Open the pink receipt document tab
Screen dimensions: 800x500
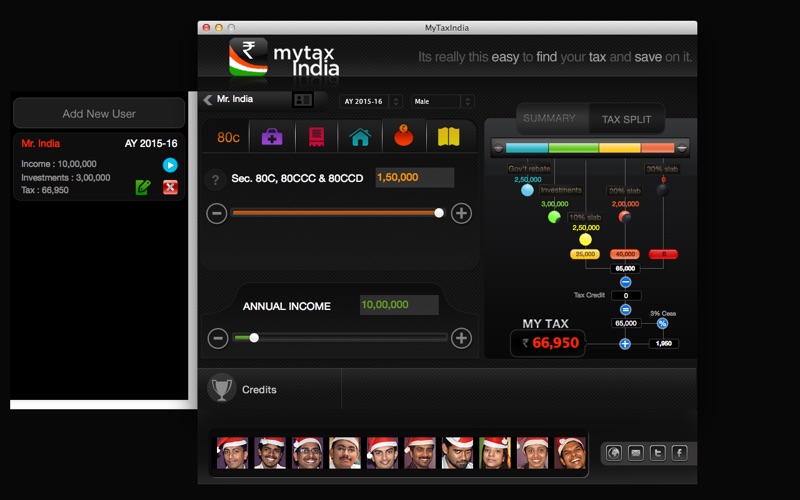(x=316, y=137)
